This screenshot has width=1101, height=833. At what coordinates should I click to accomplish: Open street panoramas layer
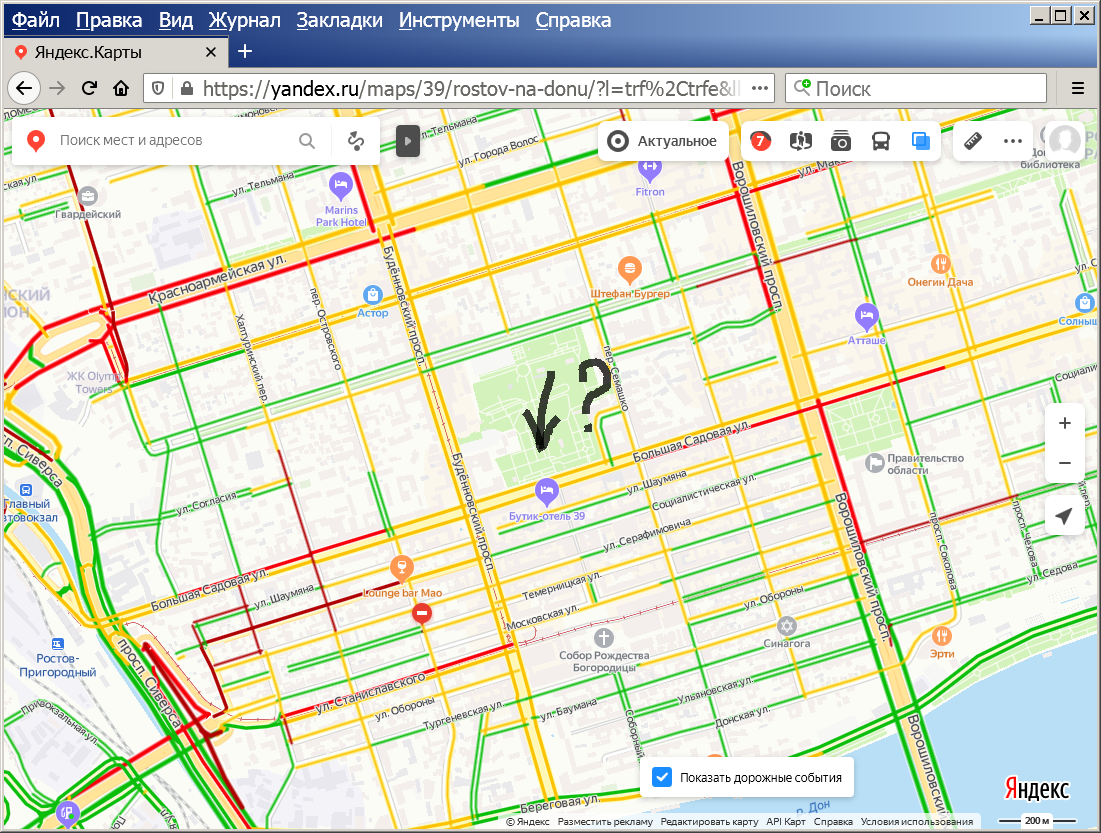800,141
